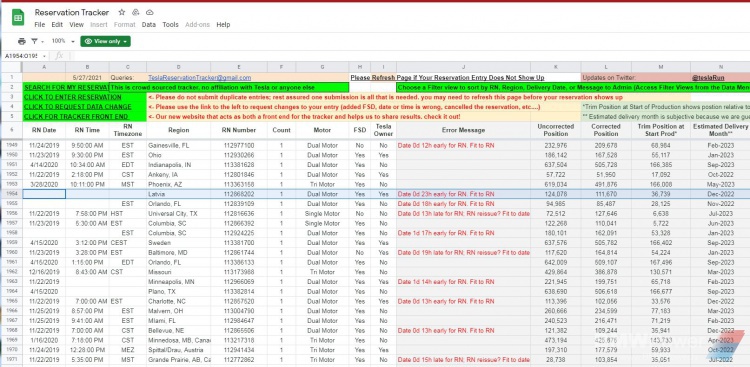Print the spreadsheet using the printer icon
The image size is (750, 367).
22,41
